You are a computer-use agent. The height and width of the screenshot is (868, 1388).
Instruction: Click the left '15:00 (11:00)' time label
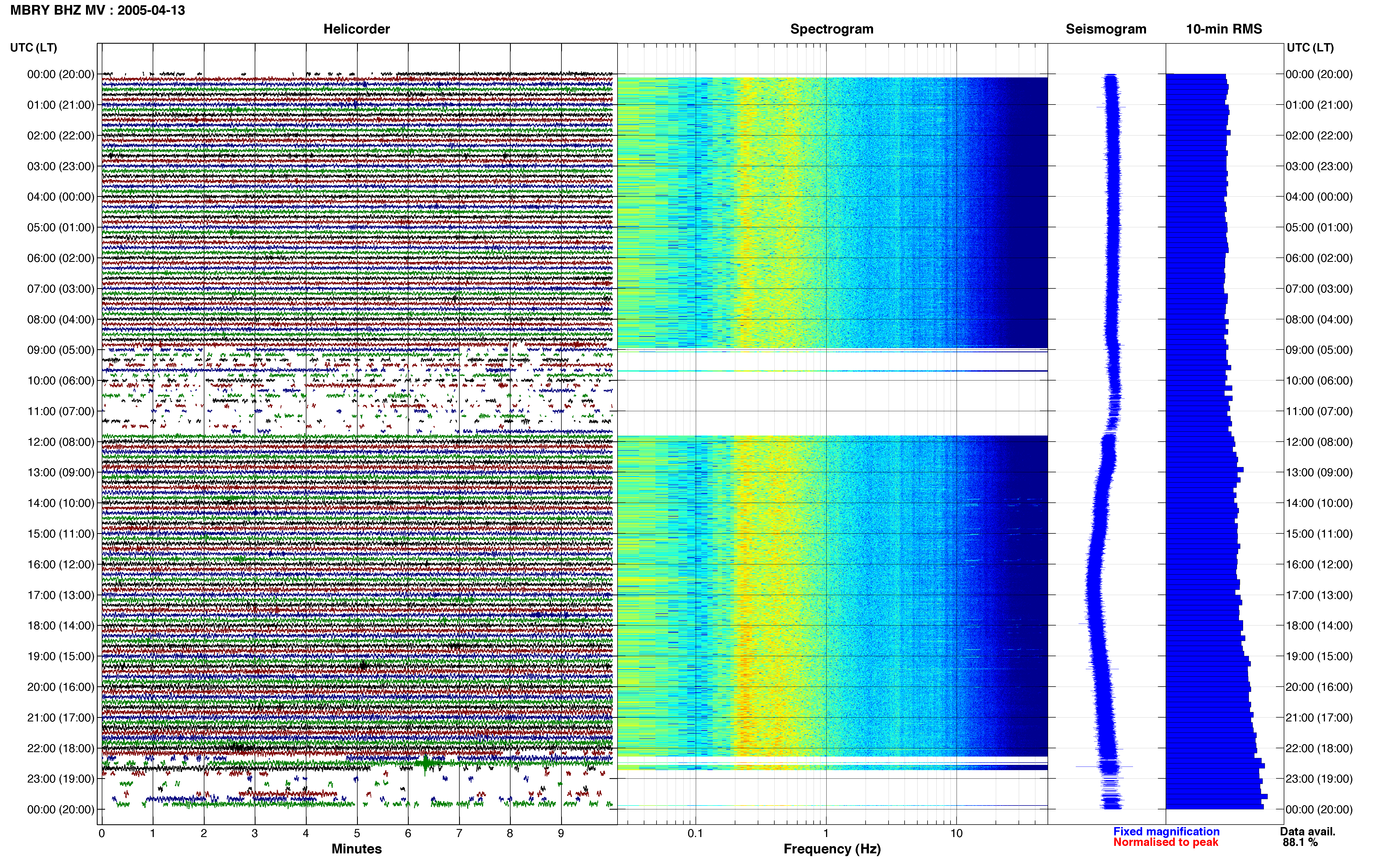tap(61, 534)
